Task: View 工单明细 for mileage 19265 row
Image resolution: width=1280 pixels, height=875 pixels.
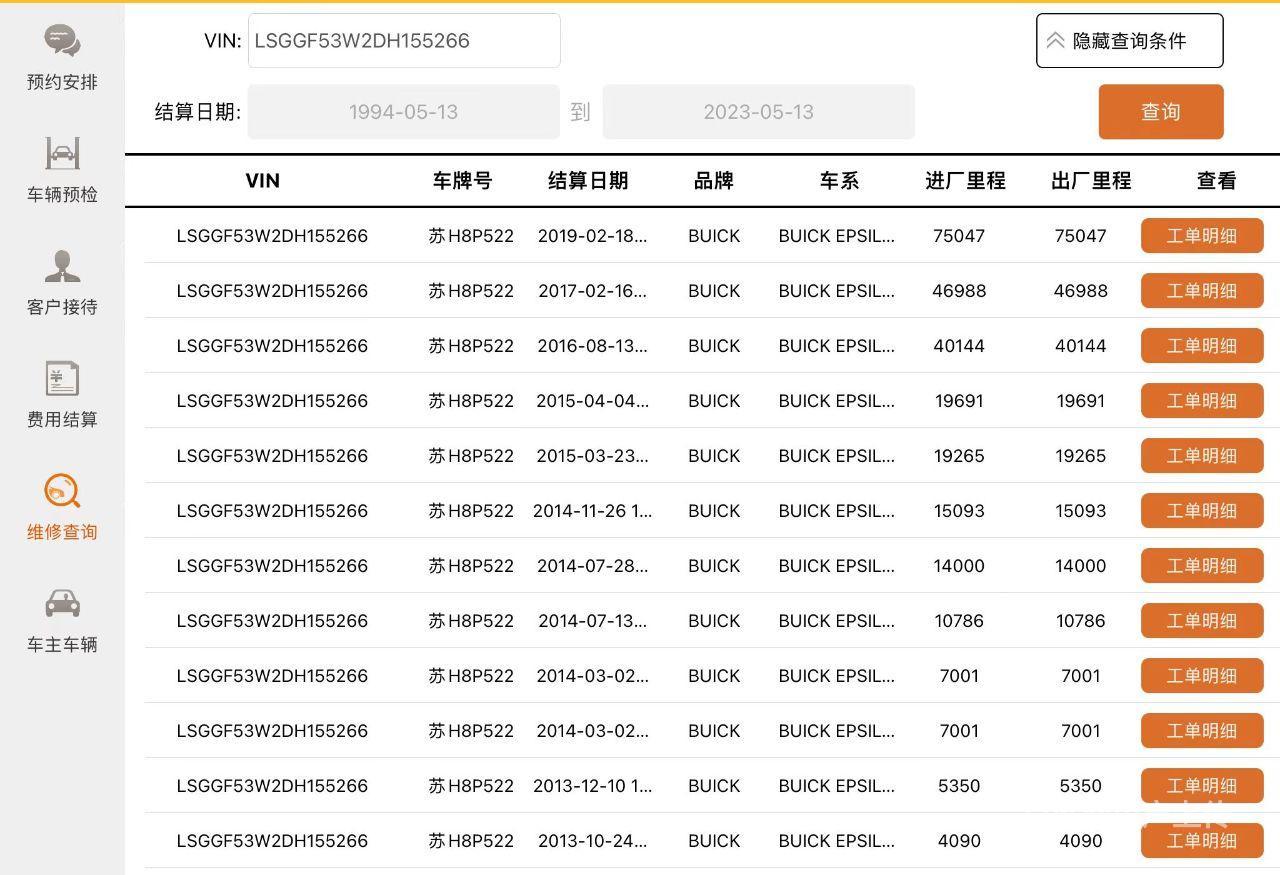Action: tap(1202, 456)
